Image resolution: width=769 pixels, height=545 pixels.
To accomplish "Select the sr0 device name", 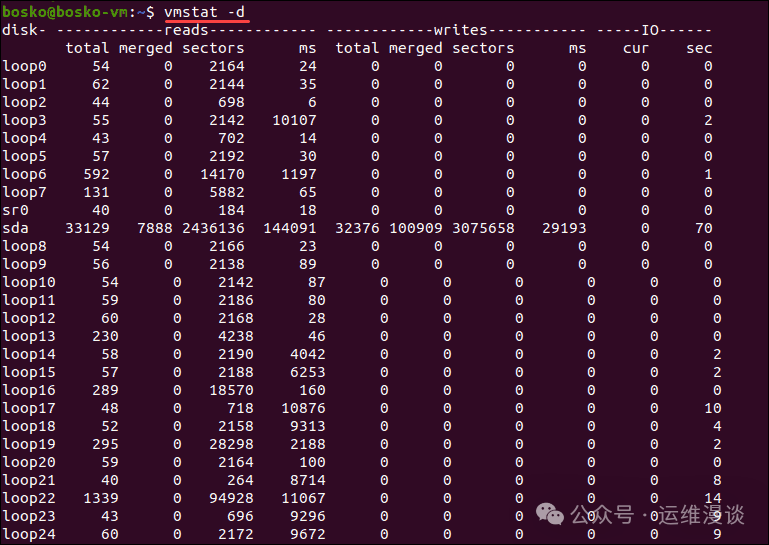I will pyautogui.click(x=16, y=210).
